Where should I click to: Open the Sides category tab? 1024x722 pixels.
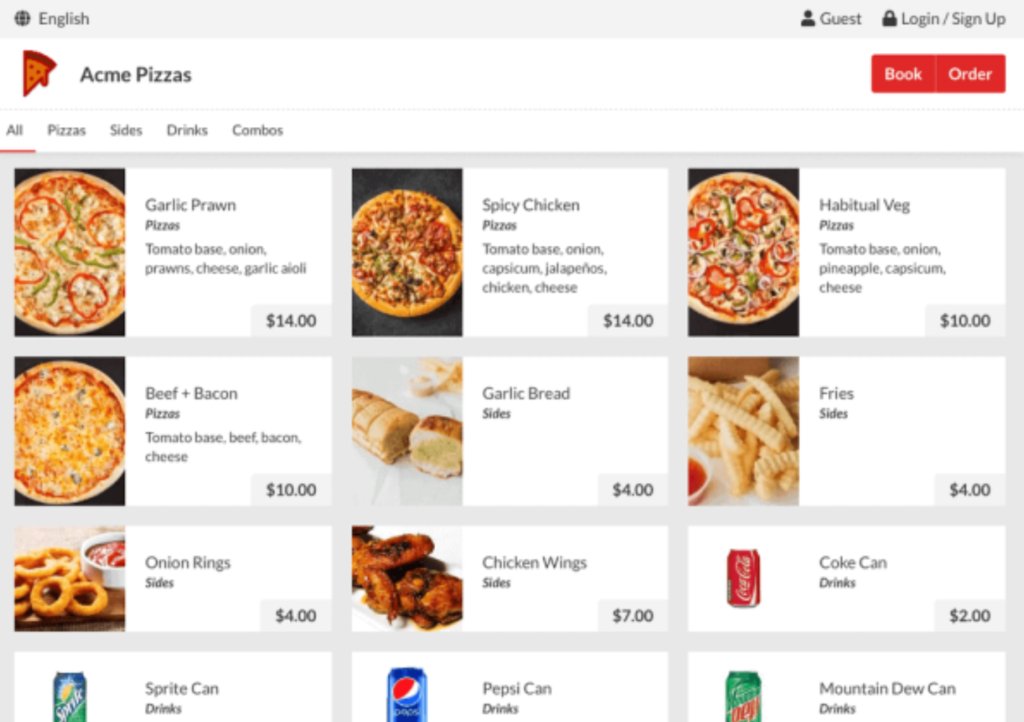coord(126,130)
